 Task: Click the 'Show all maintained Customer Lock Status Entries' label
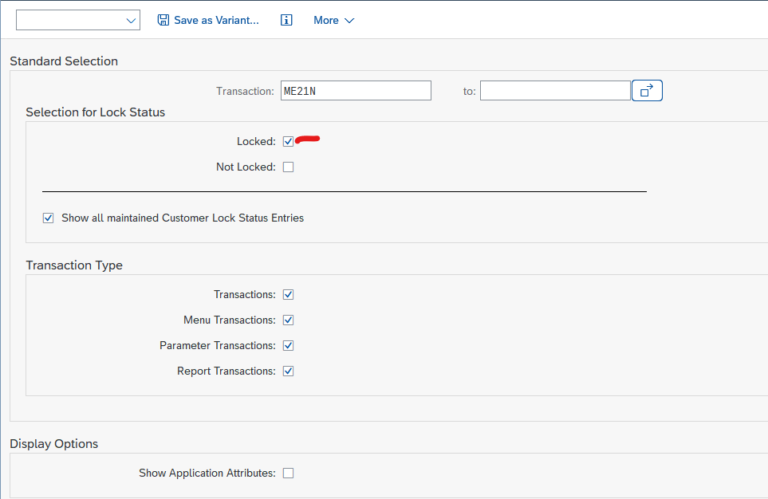182,218
